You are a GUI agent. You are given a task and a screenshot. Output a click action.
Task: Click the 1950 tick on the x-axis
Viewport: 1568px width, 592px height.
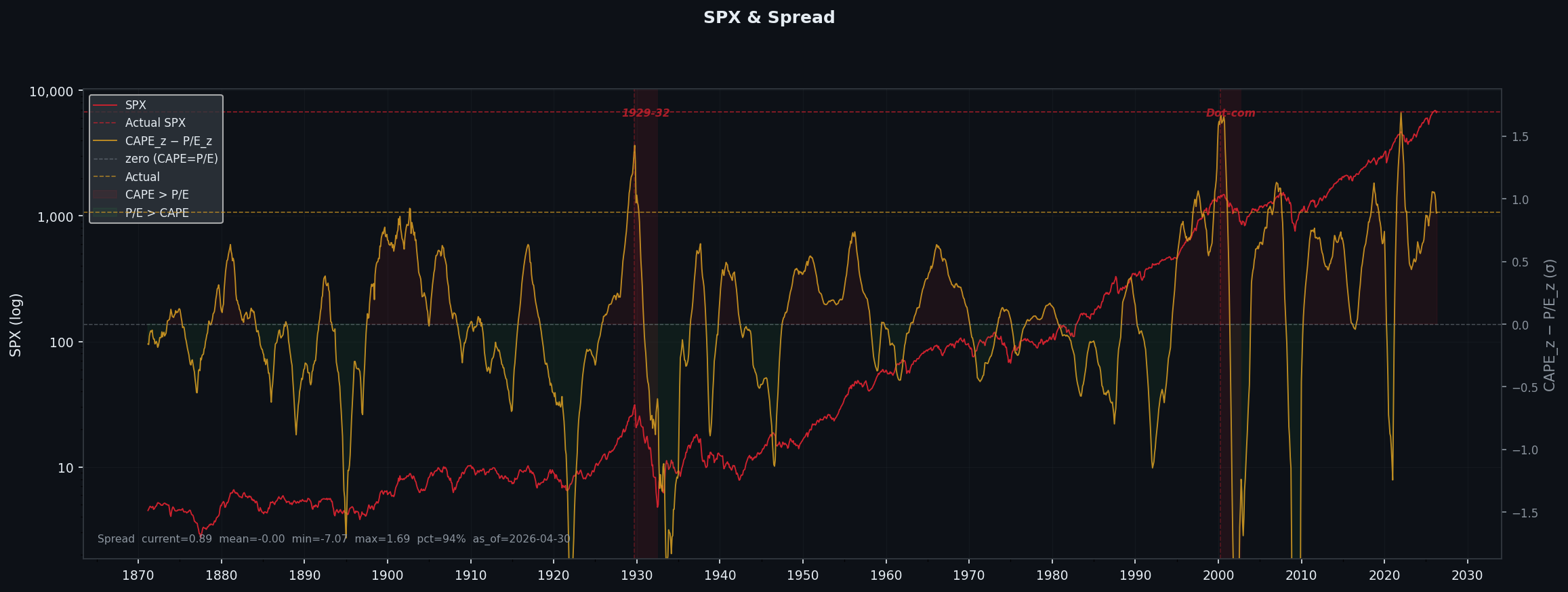point(802,576)
